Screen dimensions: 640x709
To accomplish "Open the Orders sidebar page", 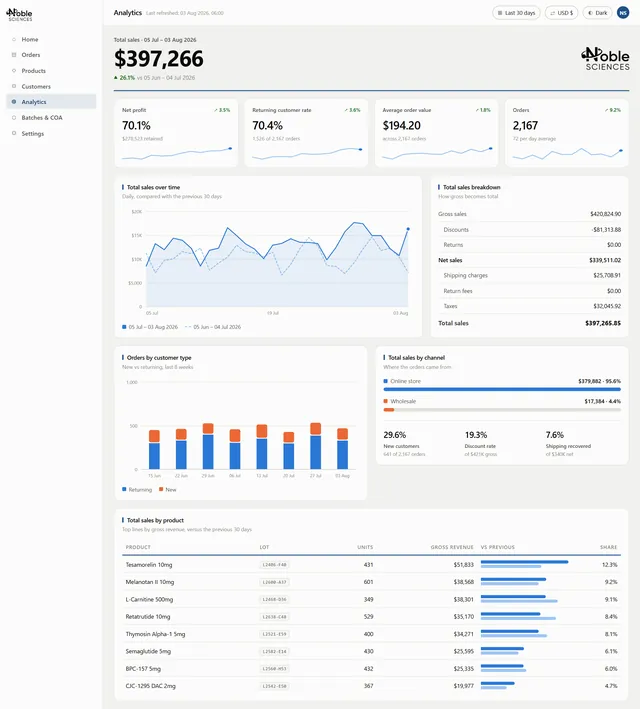I will point(31,55).
